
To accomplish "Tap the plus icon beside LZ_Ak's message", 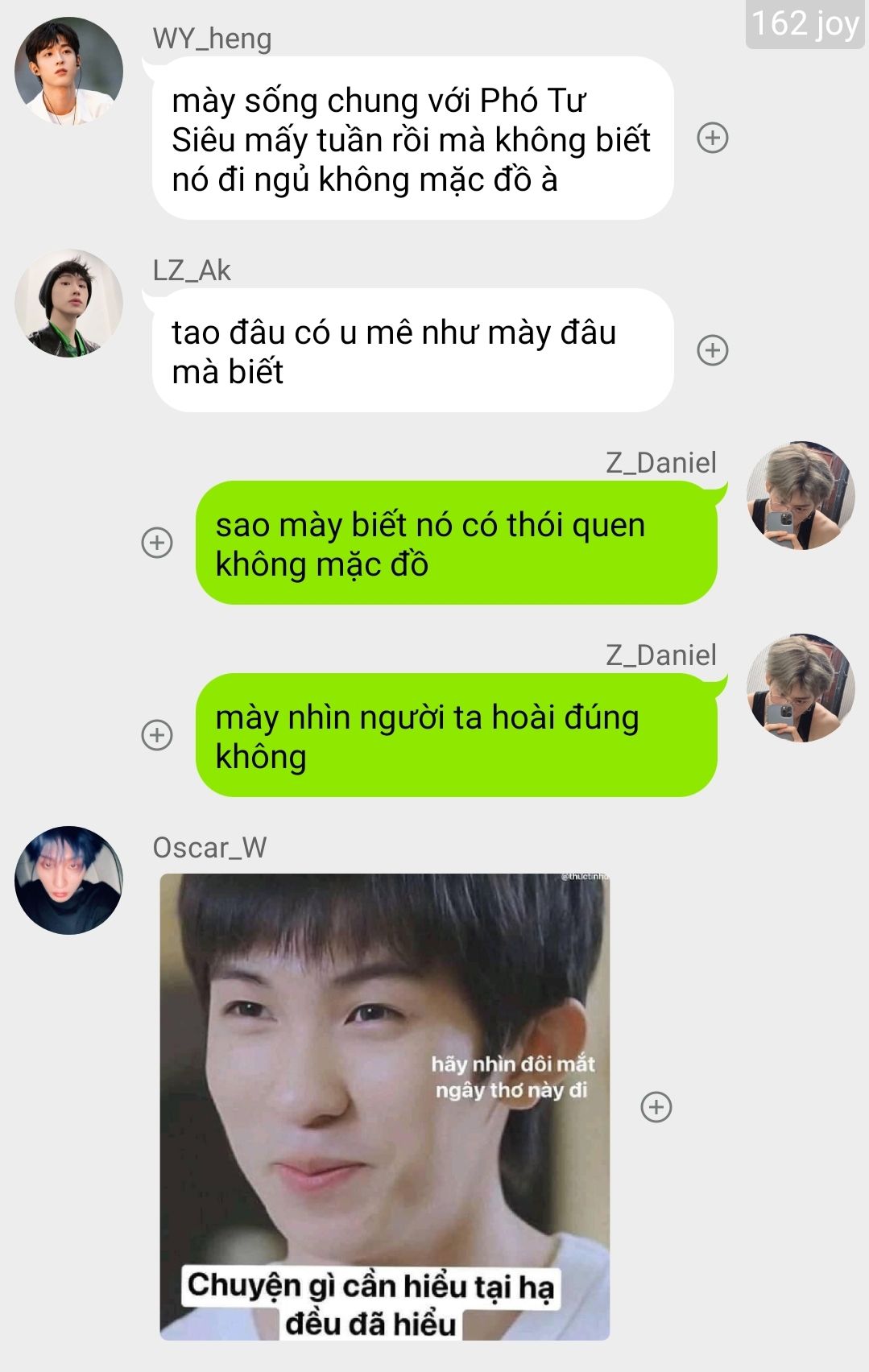I will 712,350.
